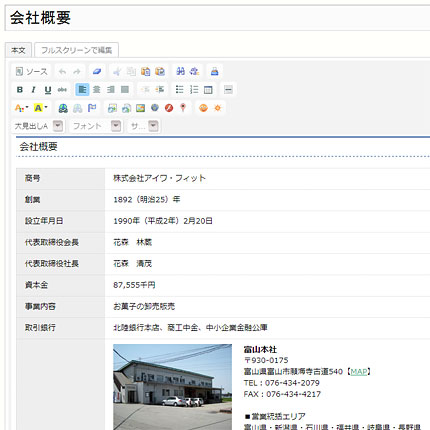The height and width of the screenshot is (430, 430).
Task: Click the 設立年月日 header cell
Action: point(61,221)
